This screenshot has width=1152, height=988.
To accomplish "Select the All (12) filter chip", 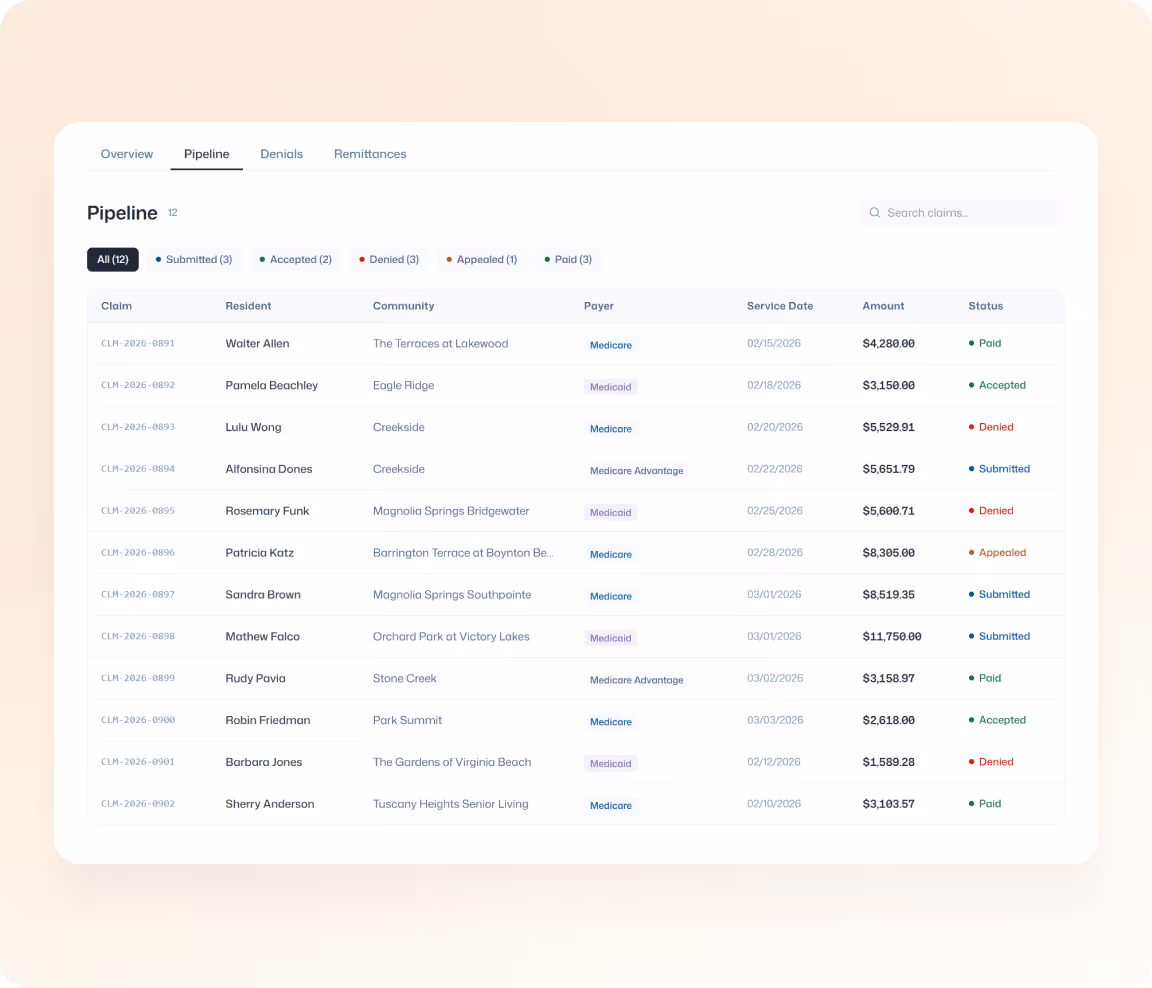I will (112, 259).
